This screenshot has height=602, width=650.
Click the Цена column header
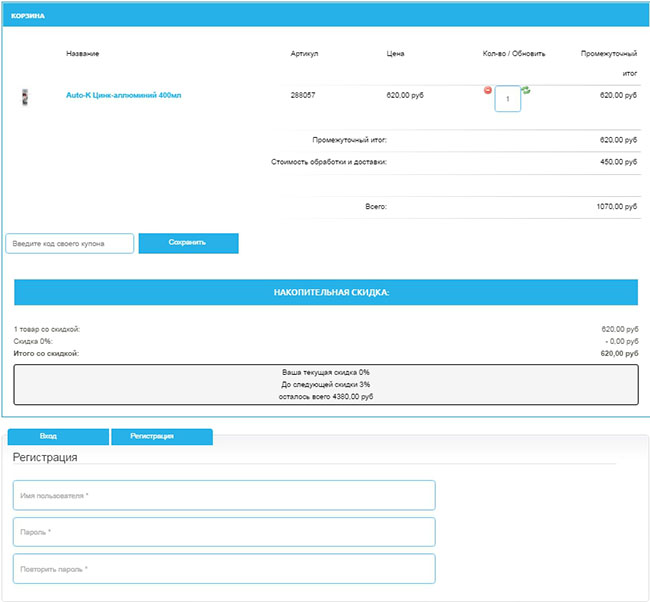point(396,53)
